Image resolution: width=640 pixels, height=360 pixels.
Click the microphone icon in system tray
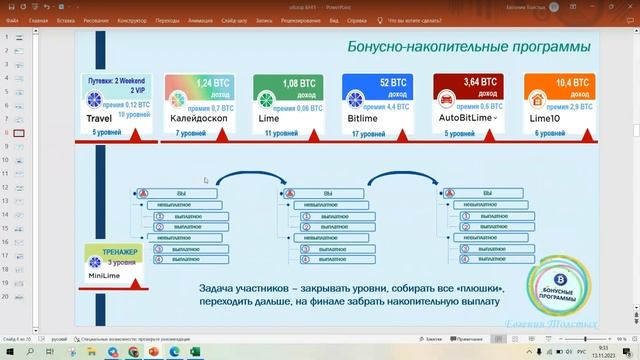coord(539,352)
